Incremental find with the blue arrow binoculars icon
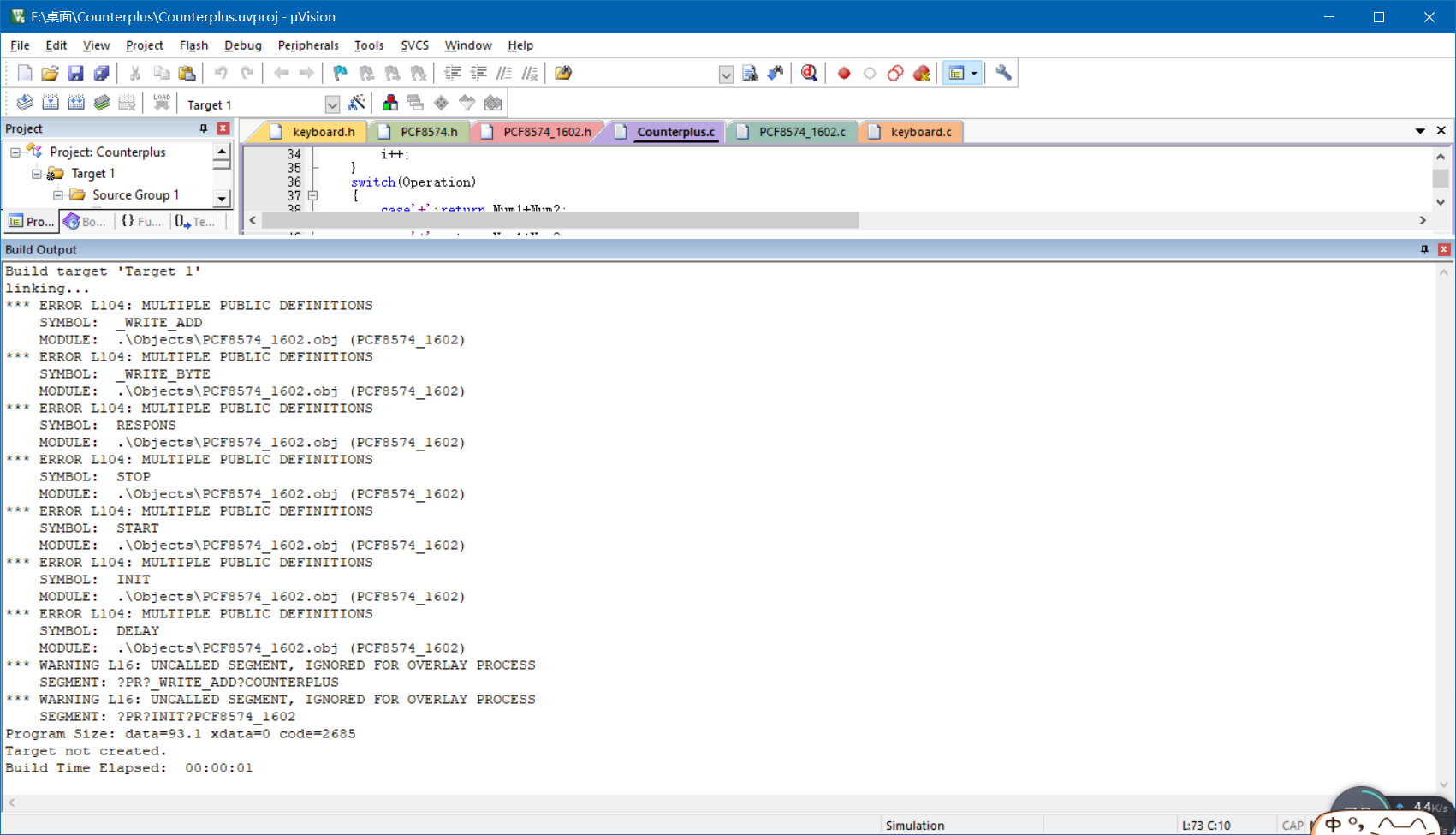1456x835 pixels. (x=776, y=74)
